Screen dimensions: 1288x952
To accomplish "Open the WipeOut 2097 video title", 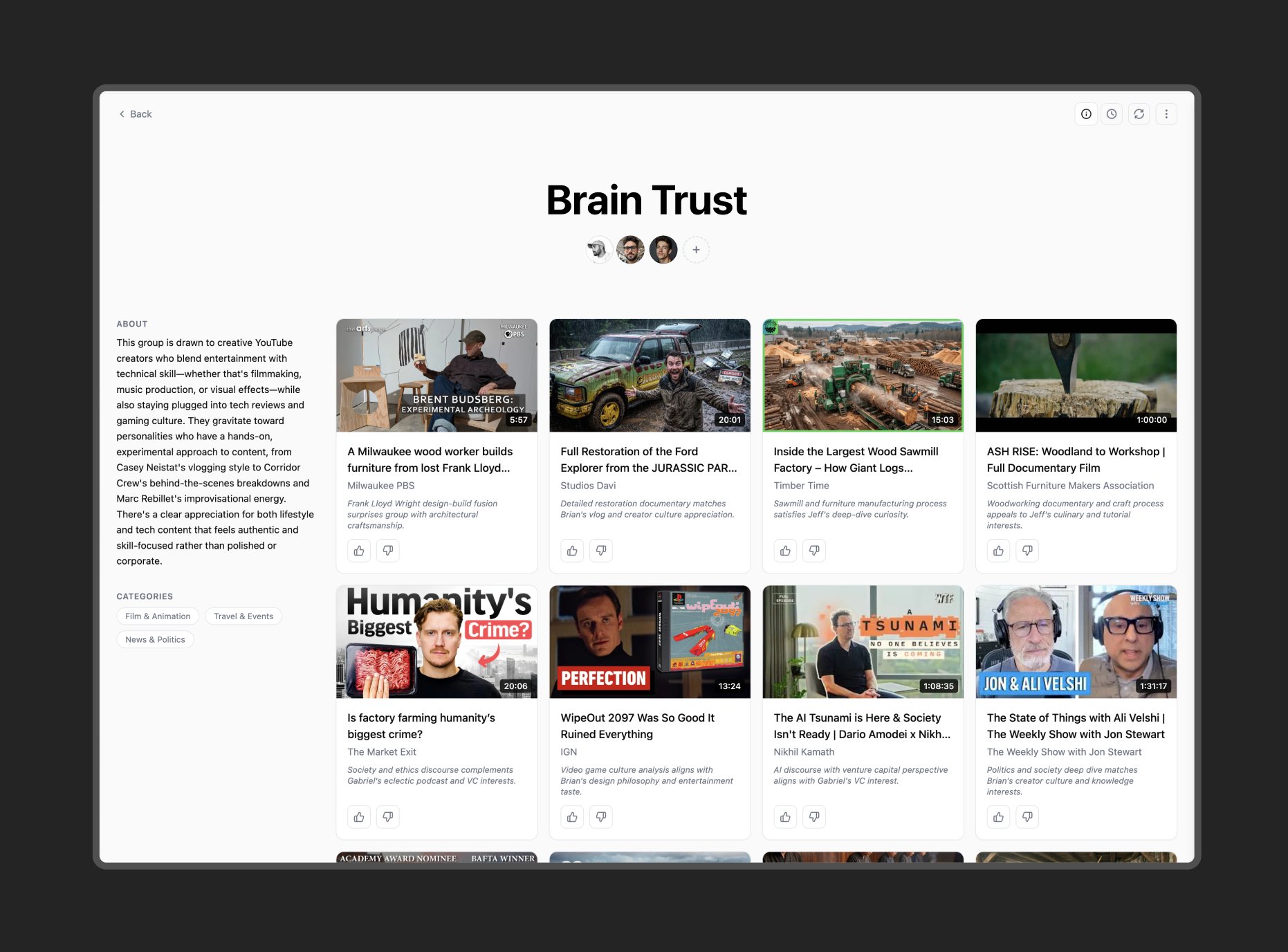I will (637, 726).
